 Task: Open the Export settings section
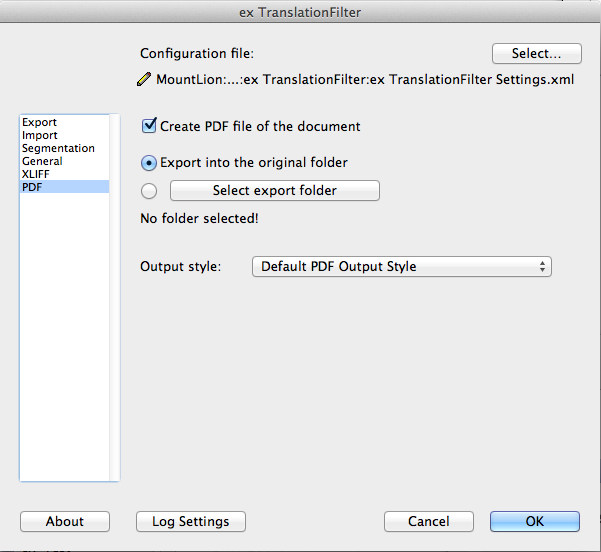click(39, 122)
